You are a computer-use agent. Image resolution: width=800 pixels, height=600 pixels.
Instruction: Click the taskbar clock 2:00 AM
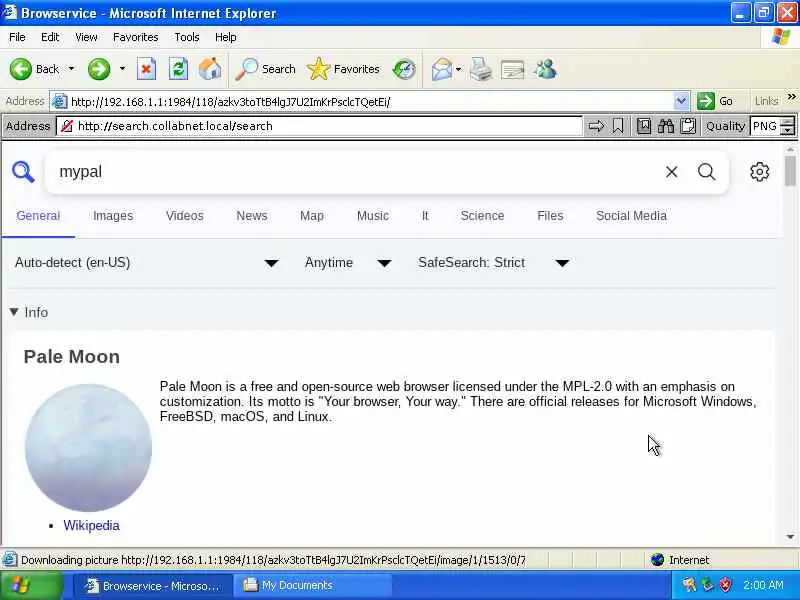[763, 585]
